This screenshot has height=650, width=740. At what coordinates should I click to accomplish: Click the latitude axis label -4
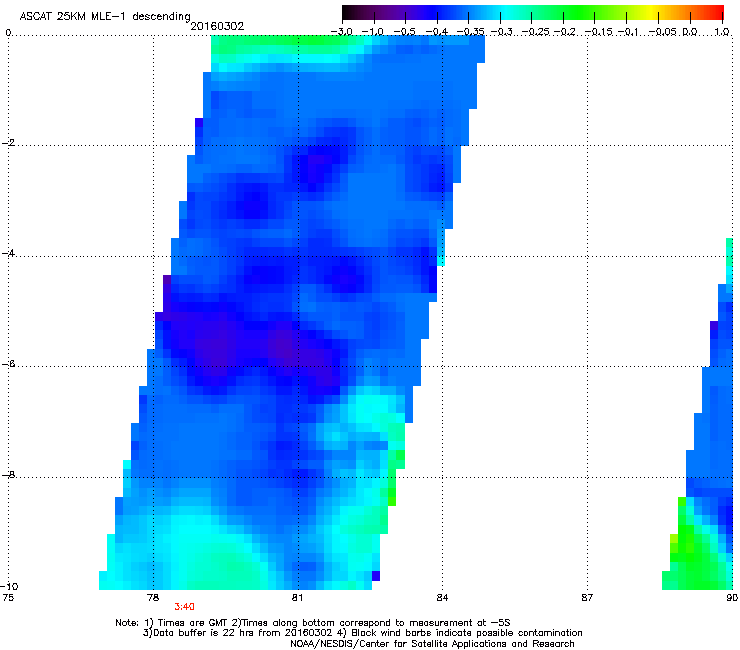click(x=8, y=253)
